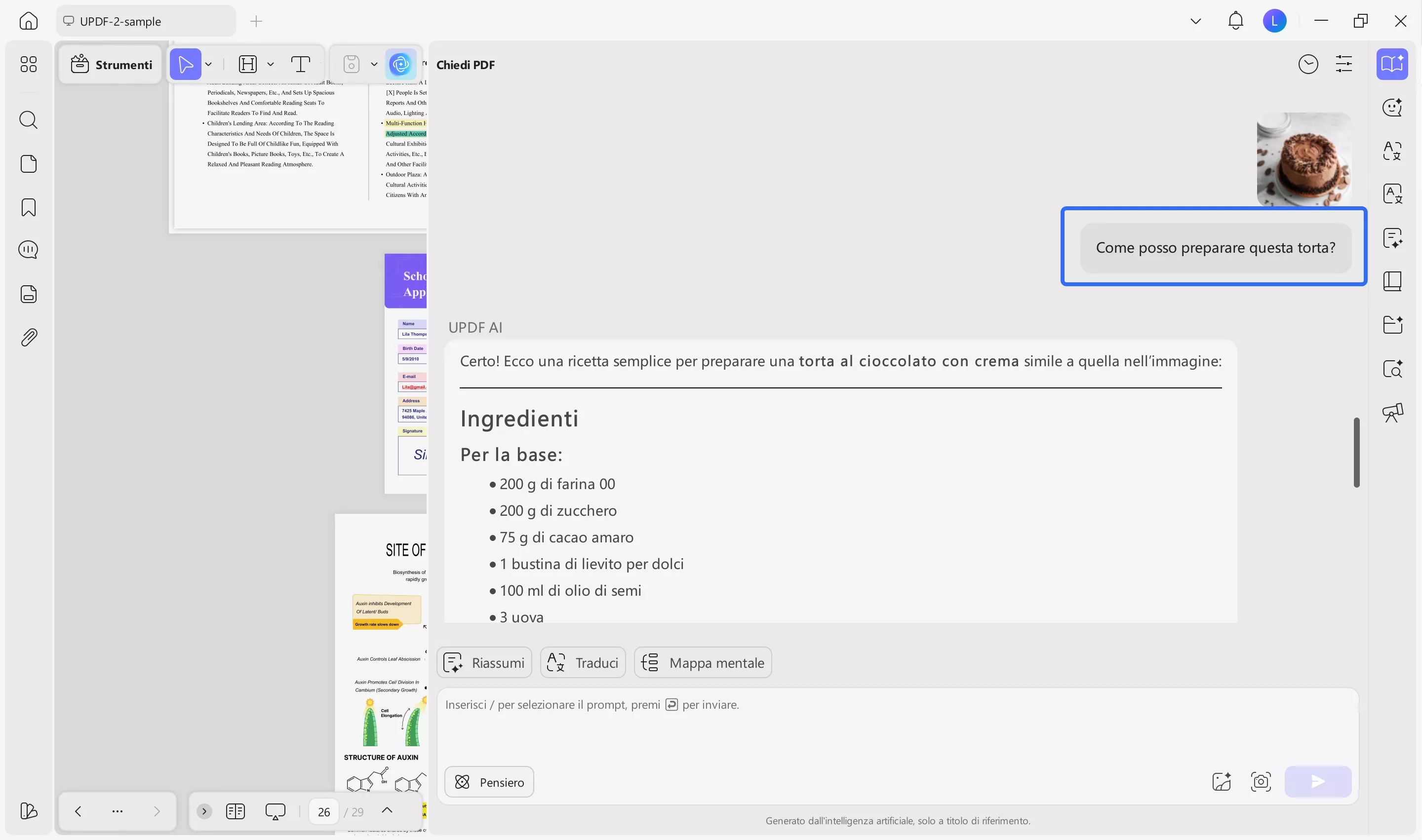Click the notification bell icon
The image size is (1422, 840).
pyautogui.click(x=1235, y=22)
